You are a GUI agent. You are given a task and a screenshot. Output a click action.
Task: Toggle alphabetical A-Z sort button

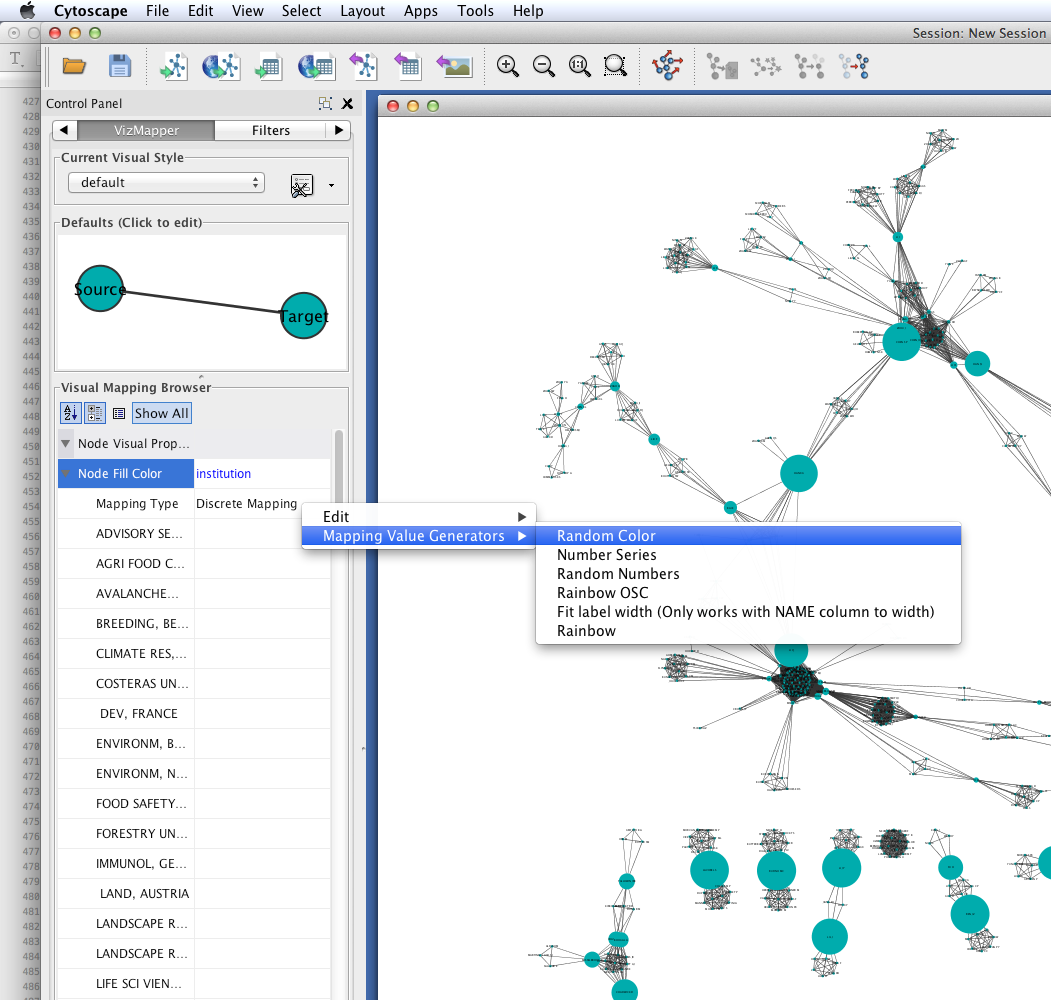70,413
